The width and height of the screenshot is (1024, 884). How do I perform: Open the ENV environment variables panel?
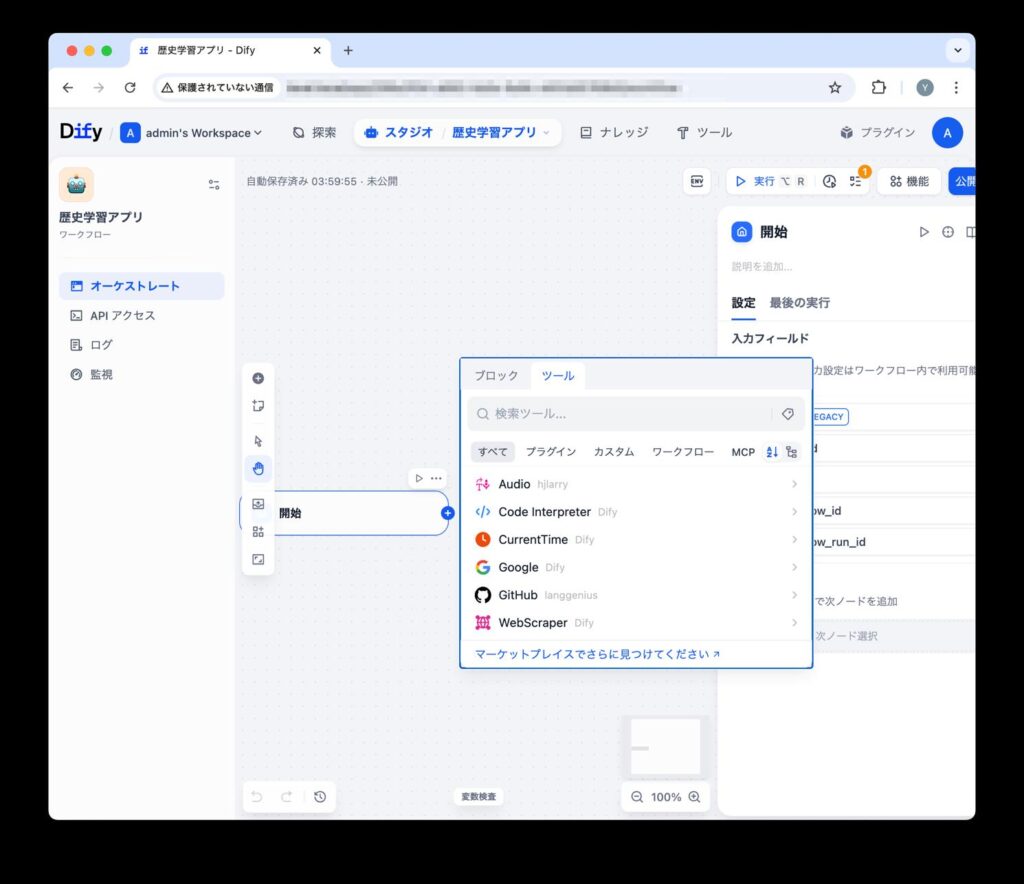(x=697, y=181)
